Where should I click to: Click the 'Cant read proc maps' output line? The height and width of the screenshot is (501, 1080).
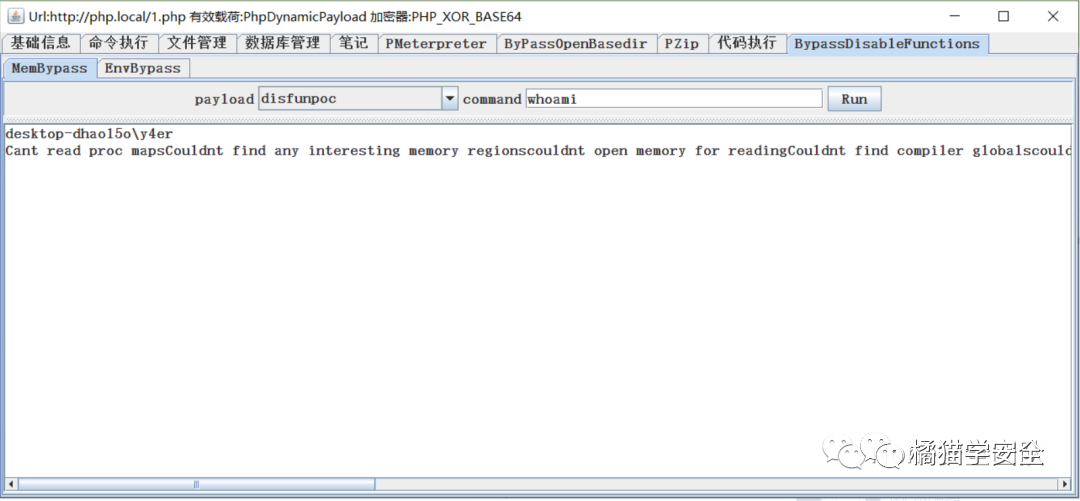tap(538, 150)
